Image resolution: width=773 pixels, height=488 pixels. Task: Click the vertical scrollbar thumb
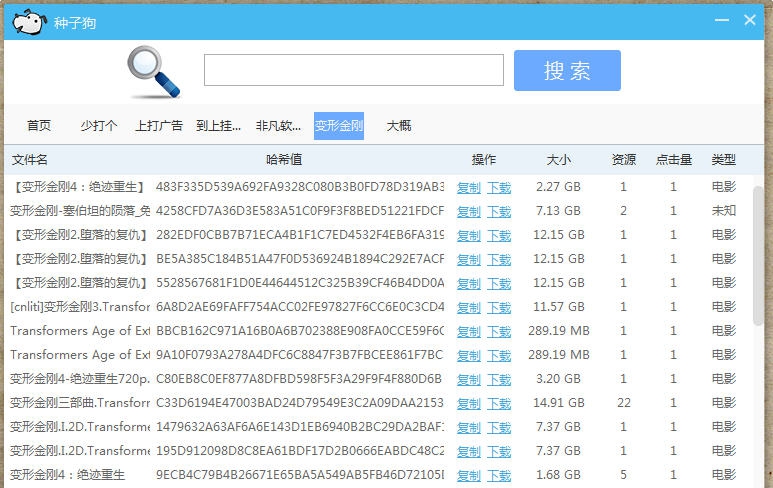pos(758,255)
